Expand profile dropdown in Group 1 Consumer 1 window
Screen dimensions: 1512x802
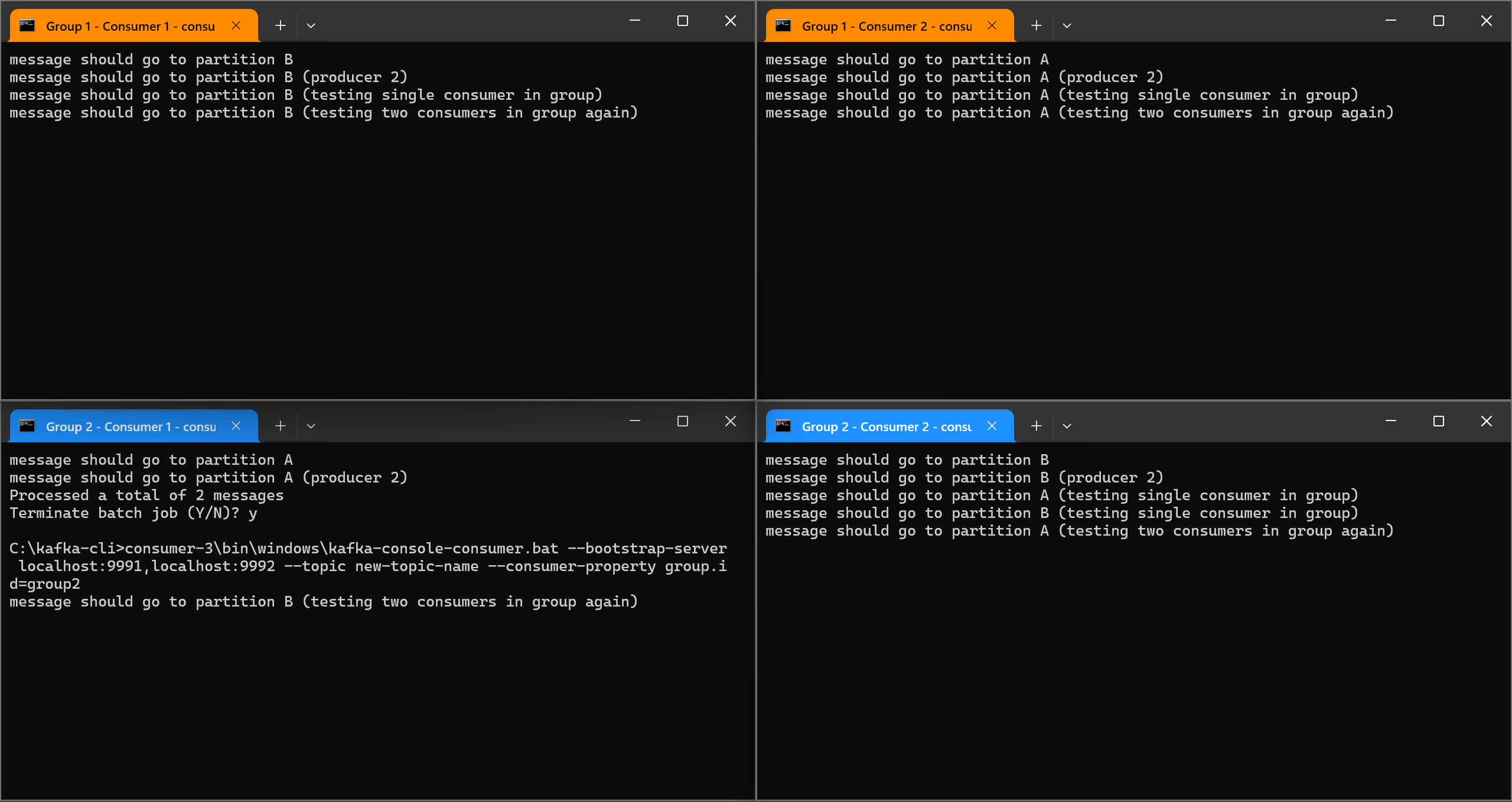point(311,25)
